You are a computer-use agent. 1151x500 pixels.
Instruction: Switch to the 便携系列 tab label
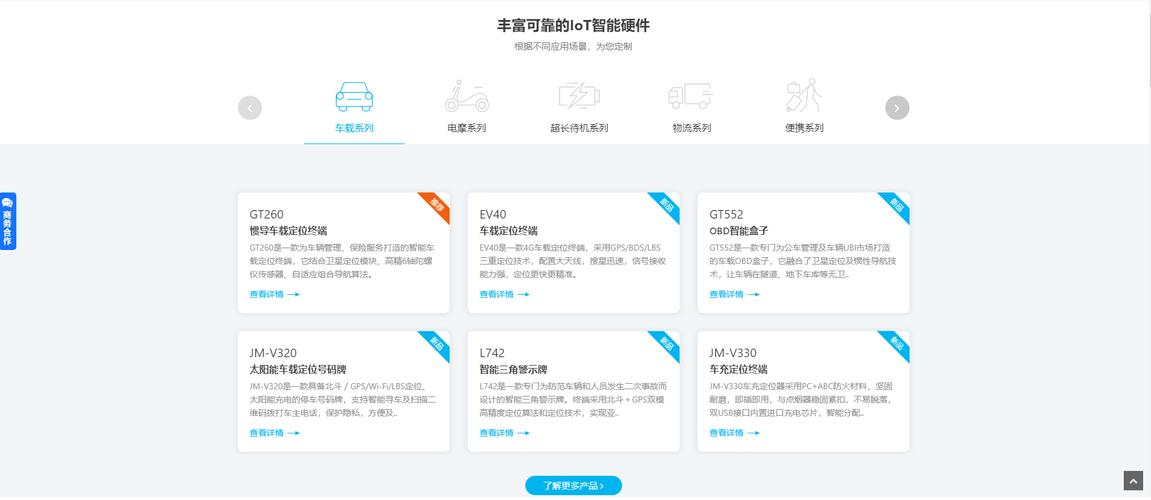(804, 128)
